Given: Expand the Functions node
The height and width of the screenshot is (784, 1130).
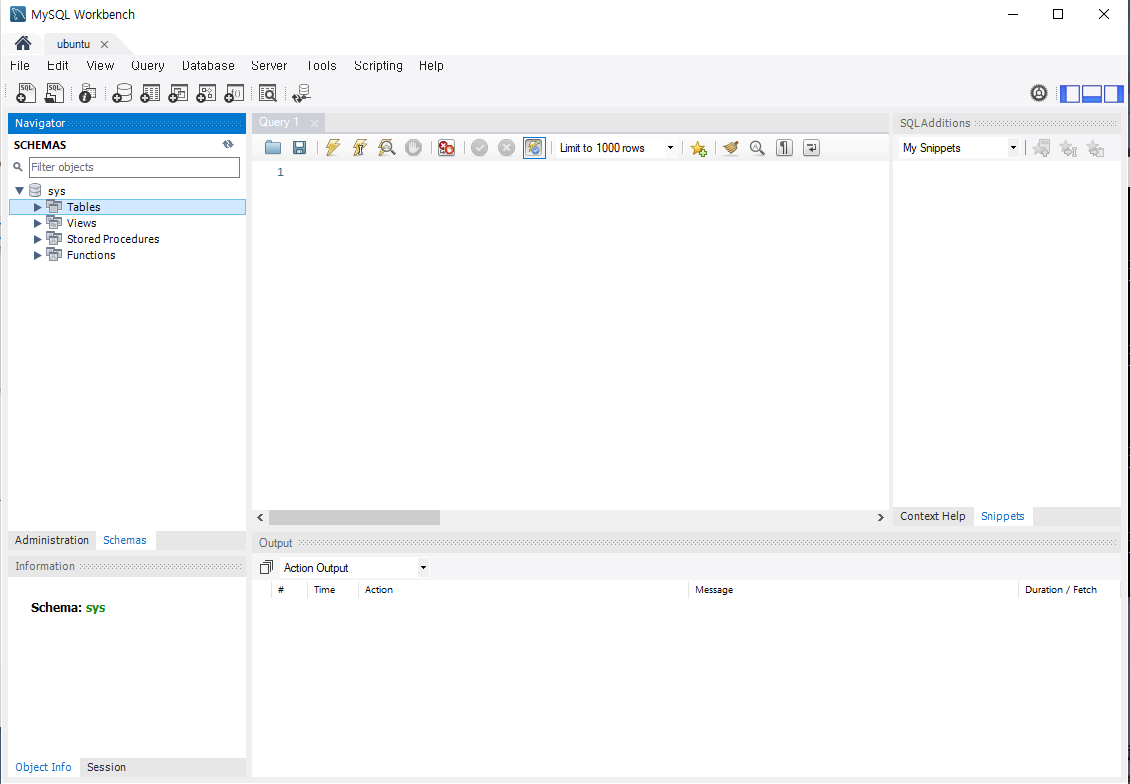Looking at the screenshot, I should (37, 255).
